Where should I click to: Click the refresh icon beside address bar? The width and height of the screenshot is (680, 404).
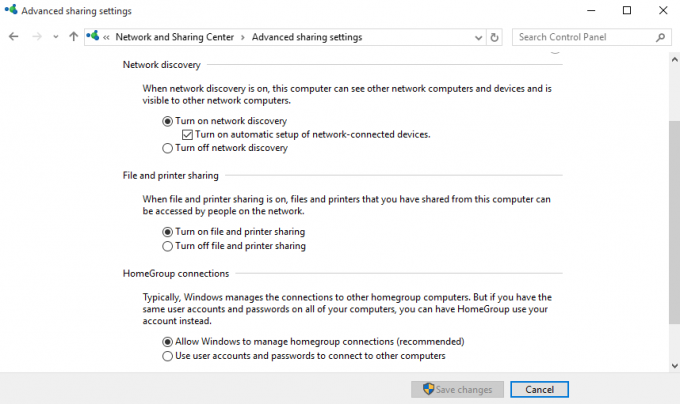coord(494,37)
